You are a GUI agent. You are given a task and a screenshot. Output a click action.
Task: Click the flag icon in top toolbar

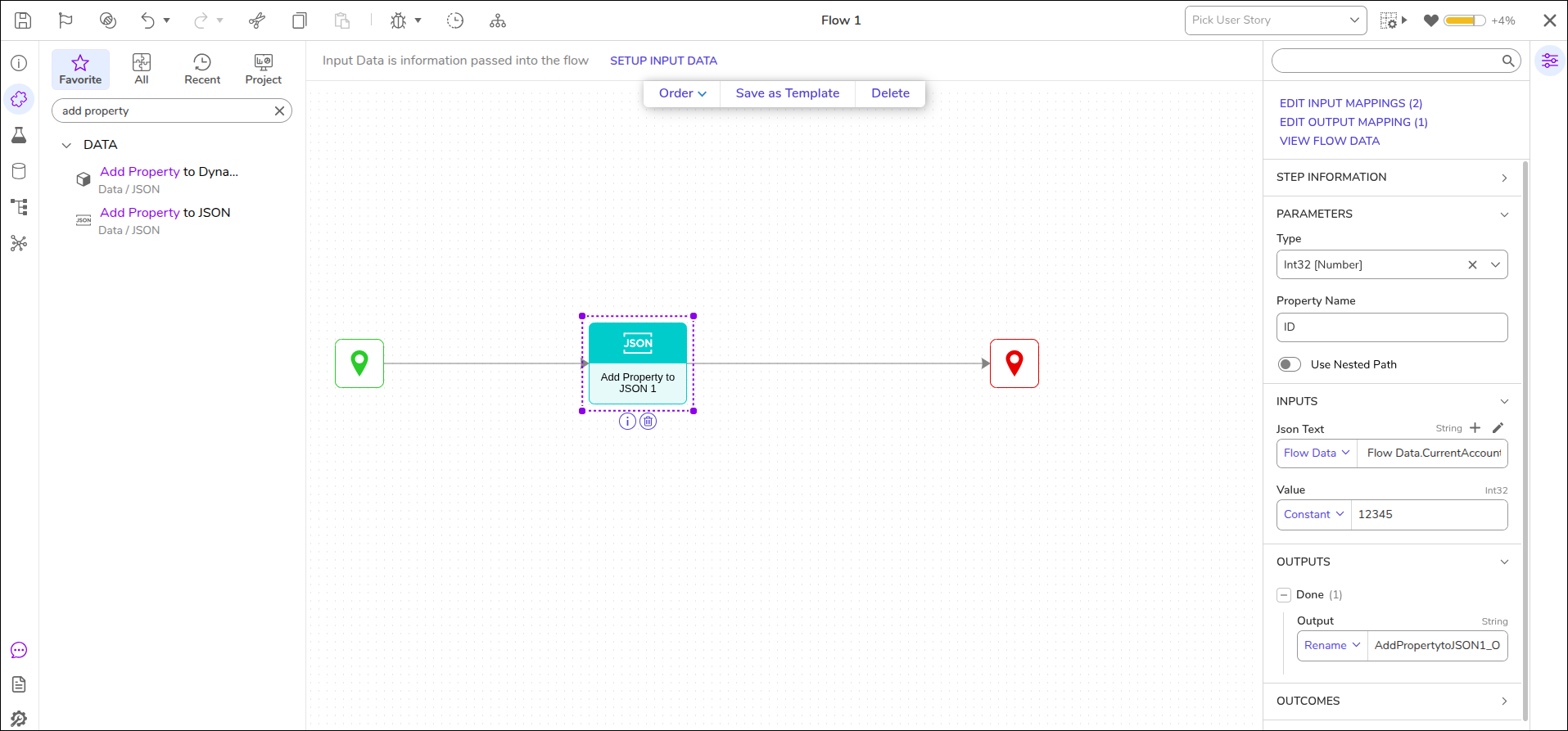(x=66, y=20)
